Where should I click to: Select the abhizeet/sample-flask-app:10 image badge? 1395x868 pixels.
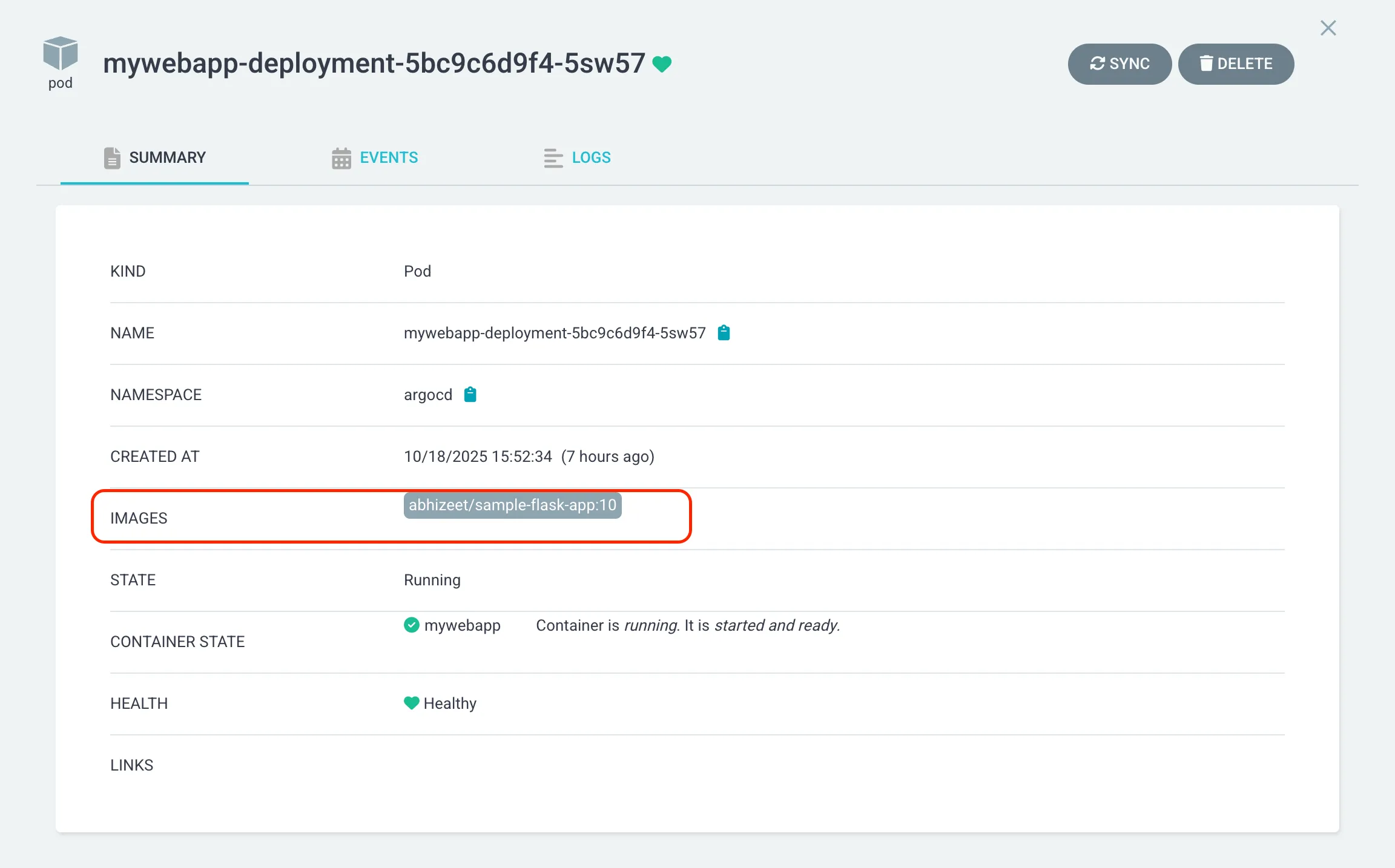pyautogui.click(x=512, y=505)
